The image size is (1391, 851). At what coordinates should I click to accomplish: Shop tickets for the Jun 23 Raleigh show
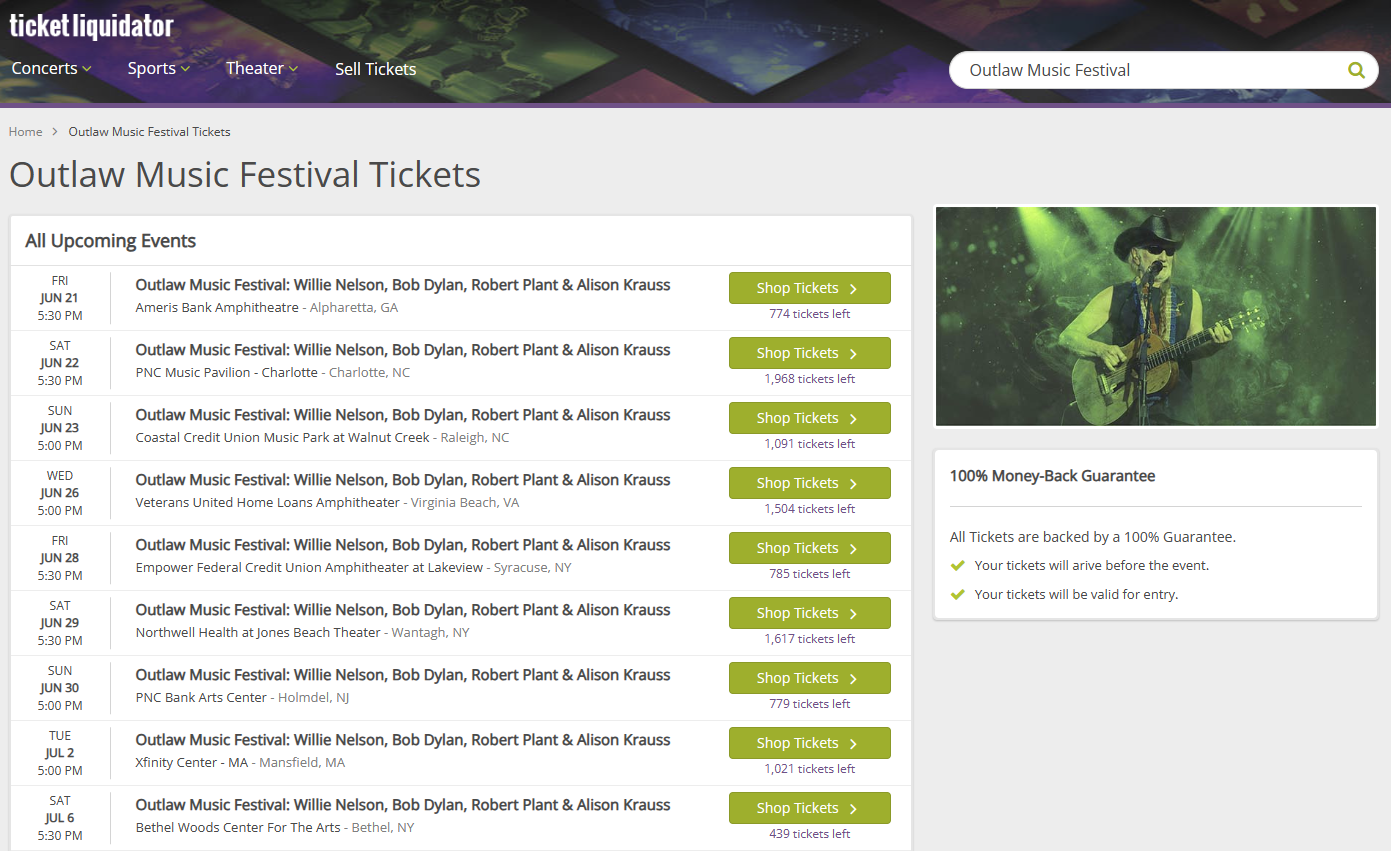click(x=809, y=418)
